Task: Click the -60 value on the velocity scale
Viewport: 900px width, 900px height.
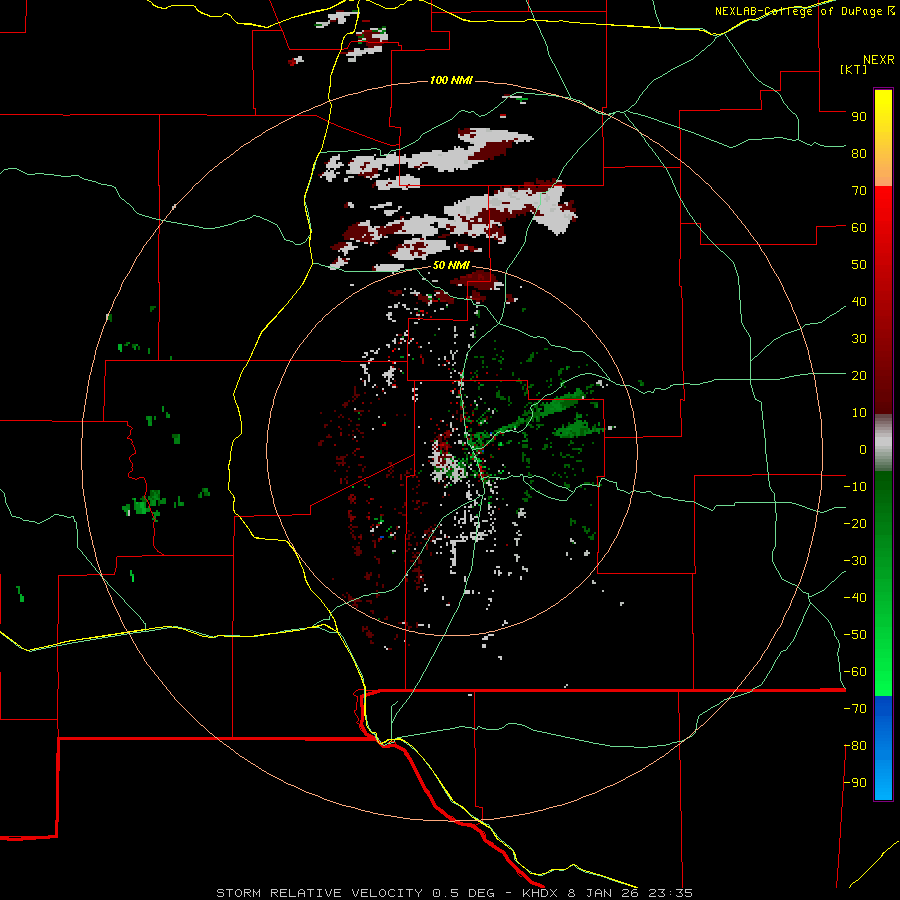Action: click(x=855, y=672)
